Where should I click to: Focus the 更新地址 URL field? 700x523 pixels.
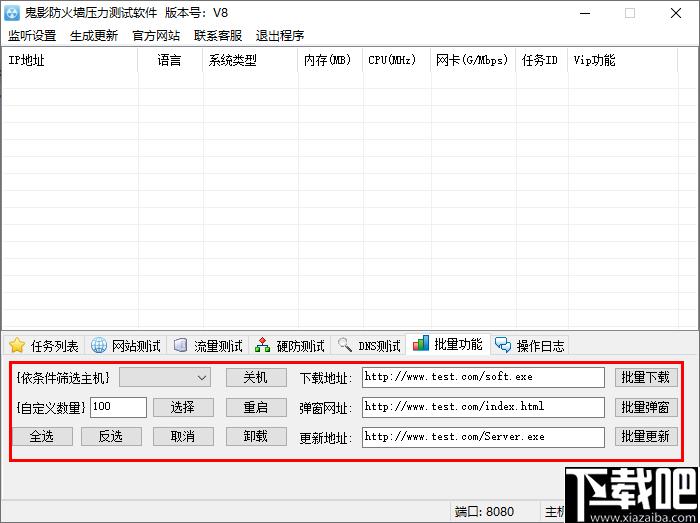pos(483,436)
